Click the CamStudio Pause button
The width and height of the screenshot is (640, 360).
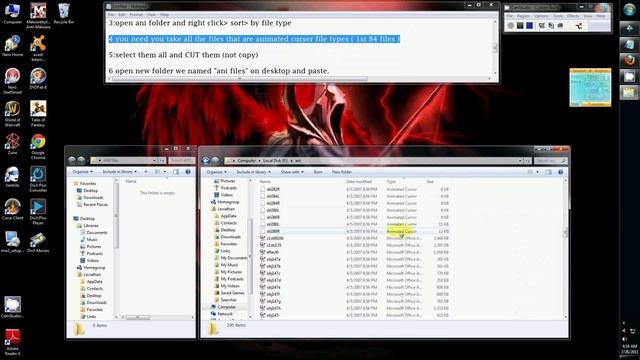coord(520,26)
